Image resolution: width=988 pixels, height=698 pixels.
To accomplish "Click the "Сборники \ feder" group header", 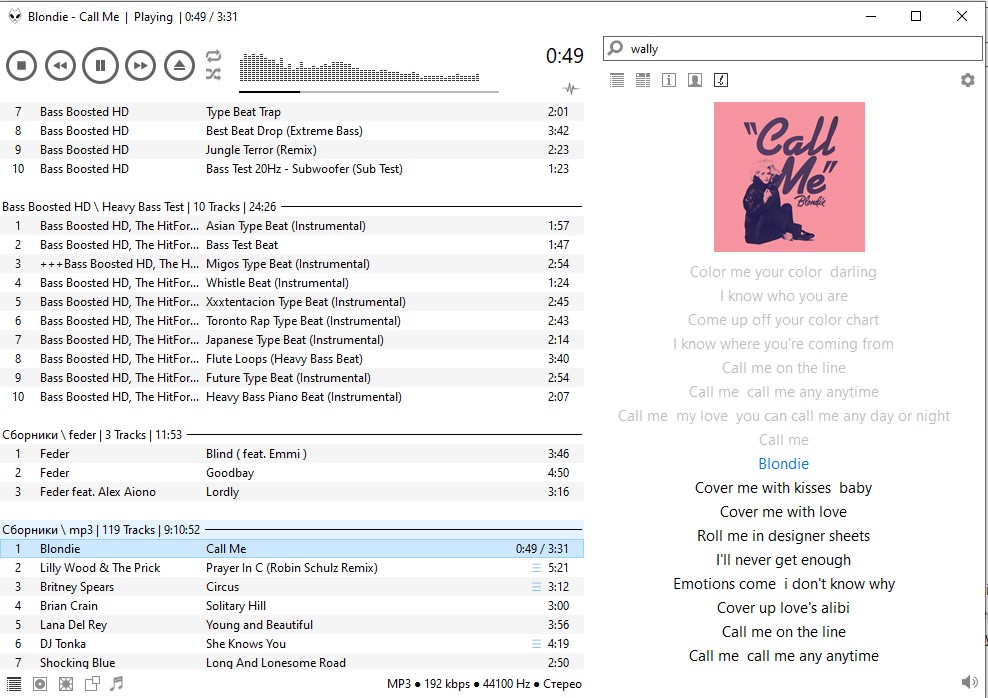I will (x=292, y=435).
